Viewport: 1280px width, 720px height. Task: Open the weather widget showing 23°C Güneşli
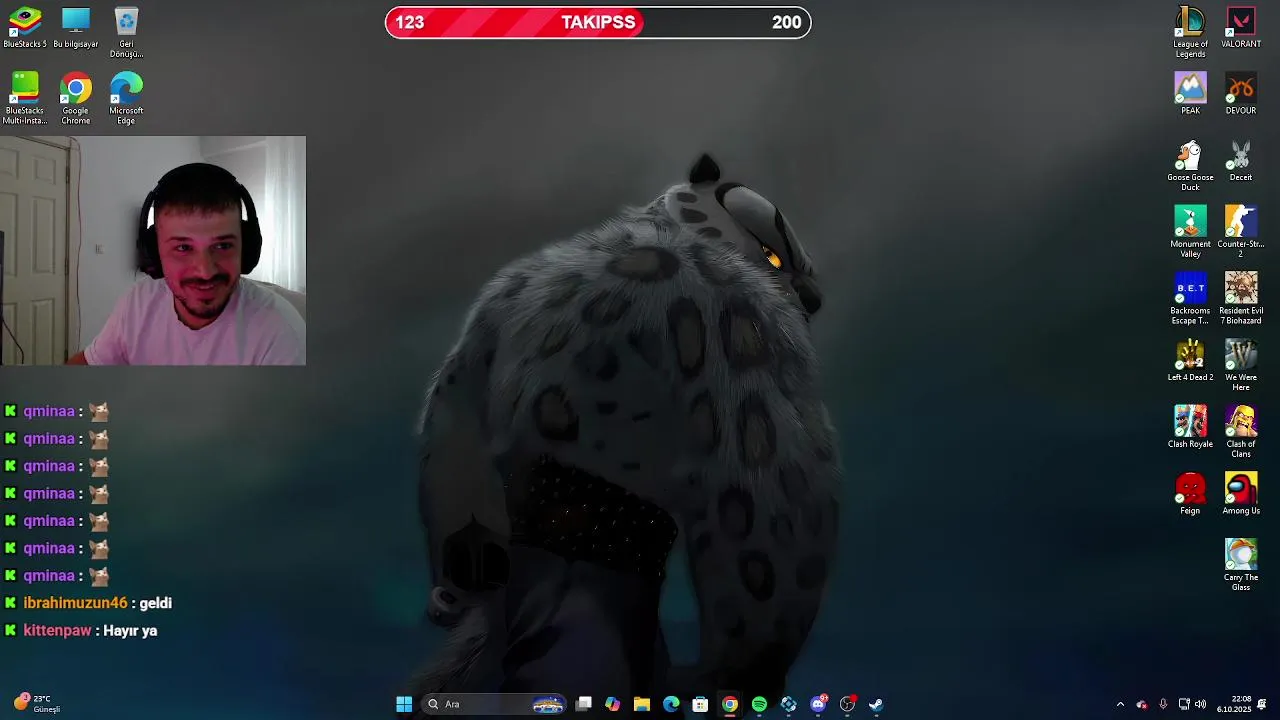pos(38,704)
